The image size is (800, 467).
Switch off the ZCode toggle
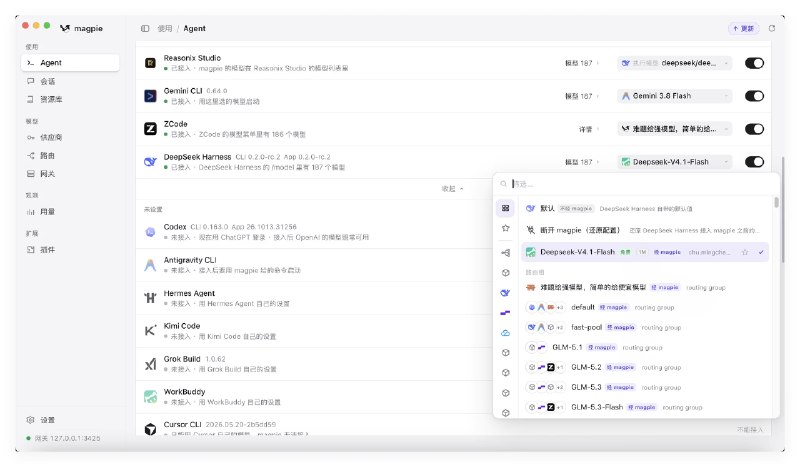[x=754, y=129]
